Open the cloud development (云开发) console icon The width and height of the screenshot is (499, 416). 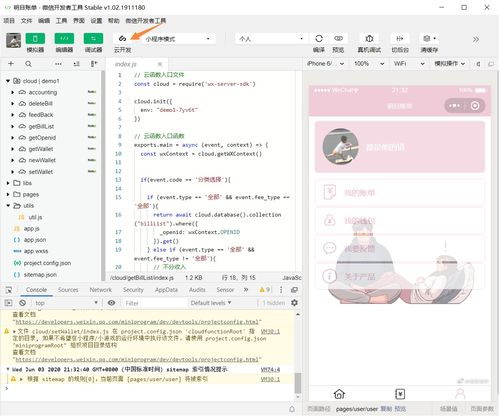coord(122,38)
